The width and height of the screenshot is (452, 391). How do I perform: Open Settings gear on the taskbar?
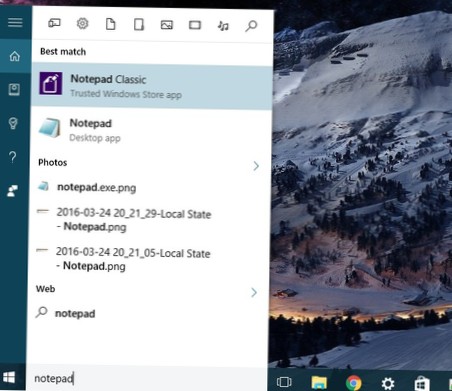tap(388, 383)
